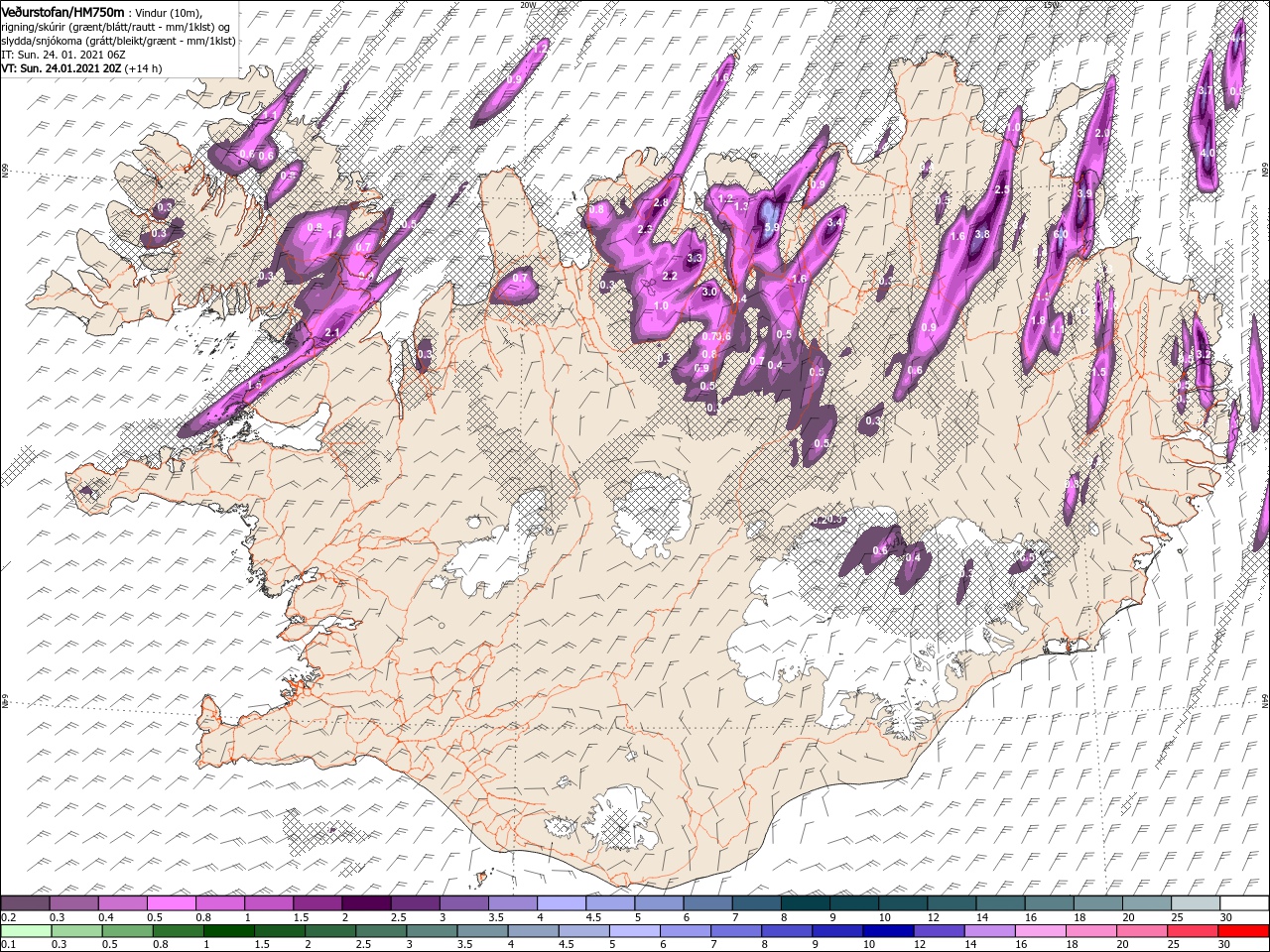Screen dimensions: 1270x952
Task: Click the 'VT: Sun. 24.01.2021 20Z' valid time line
Action: [62, 68]
